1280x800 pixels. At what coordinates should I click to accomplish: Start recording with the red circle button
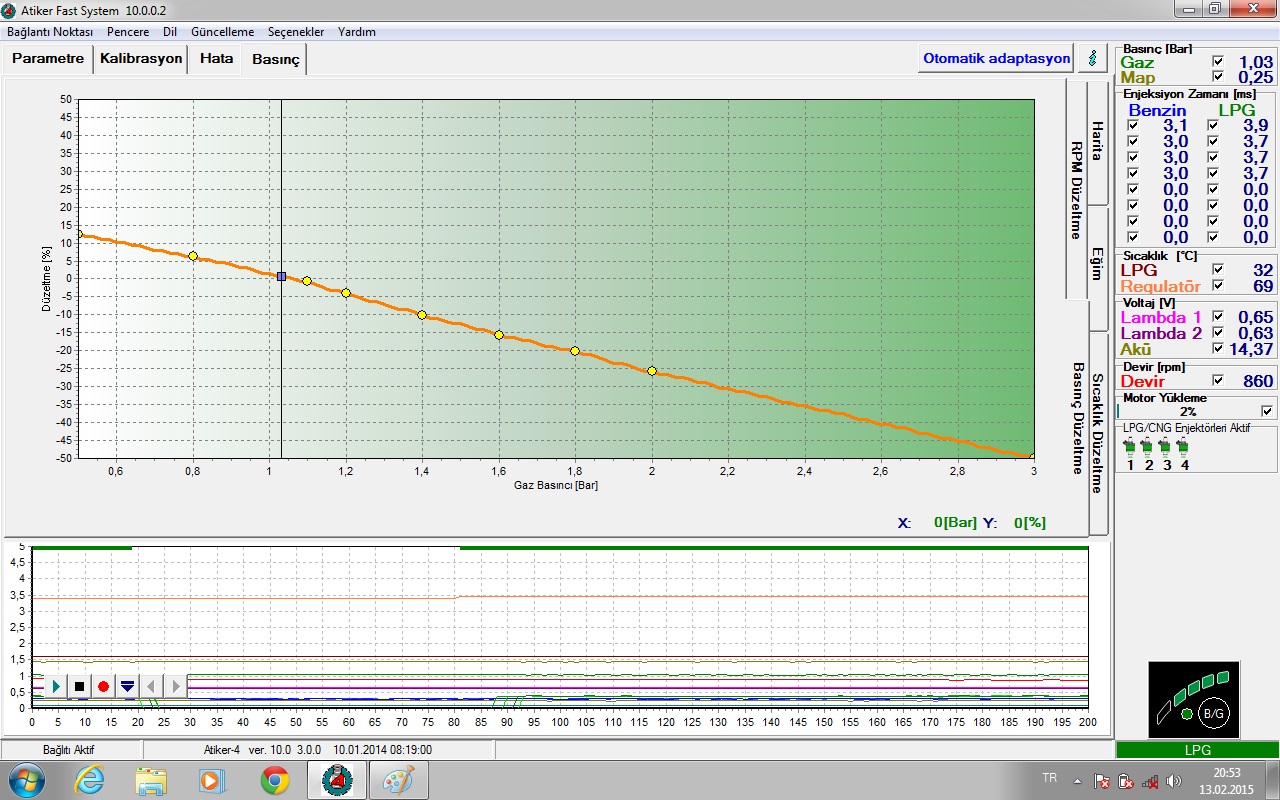[x=103, y=687]
